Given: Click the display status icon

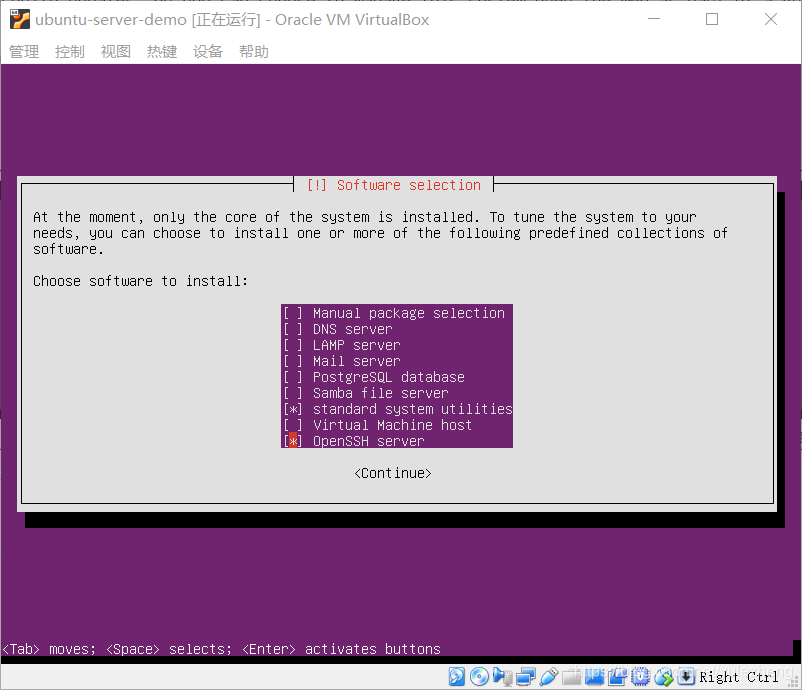Looking at the screenshot, I should click(x=594, y=676).
